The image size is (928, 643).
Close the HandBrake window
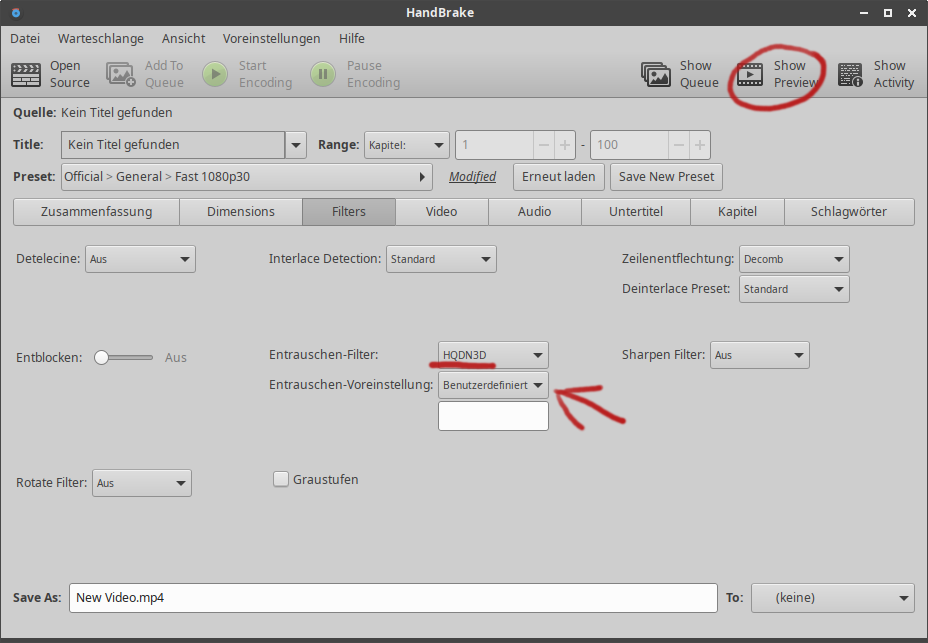click(912, 12)
